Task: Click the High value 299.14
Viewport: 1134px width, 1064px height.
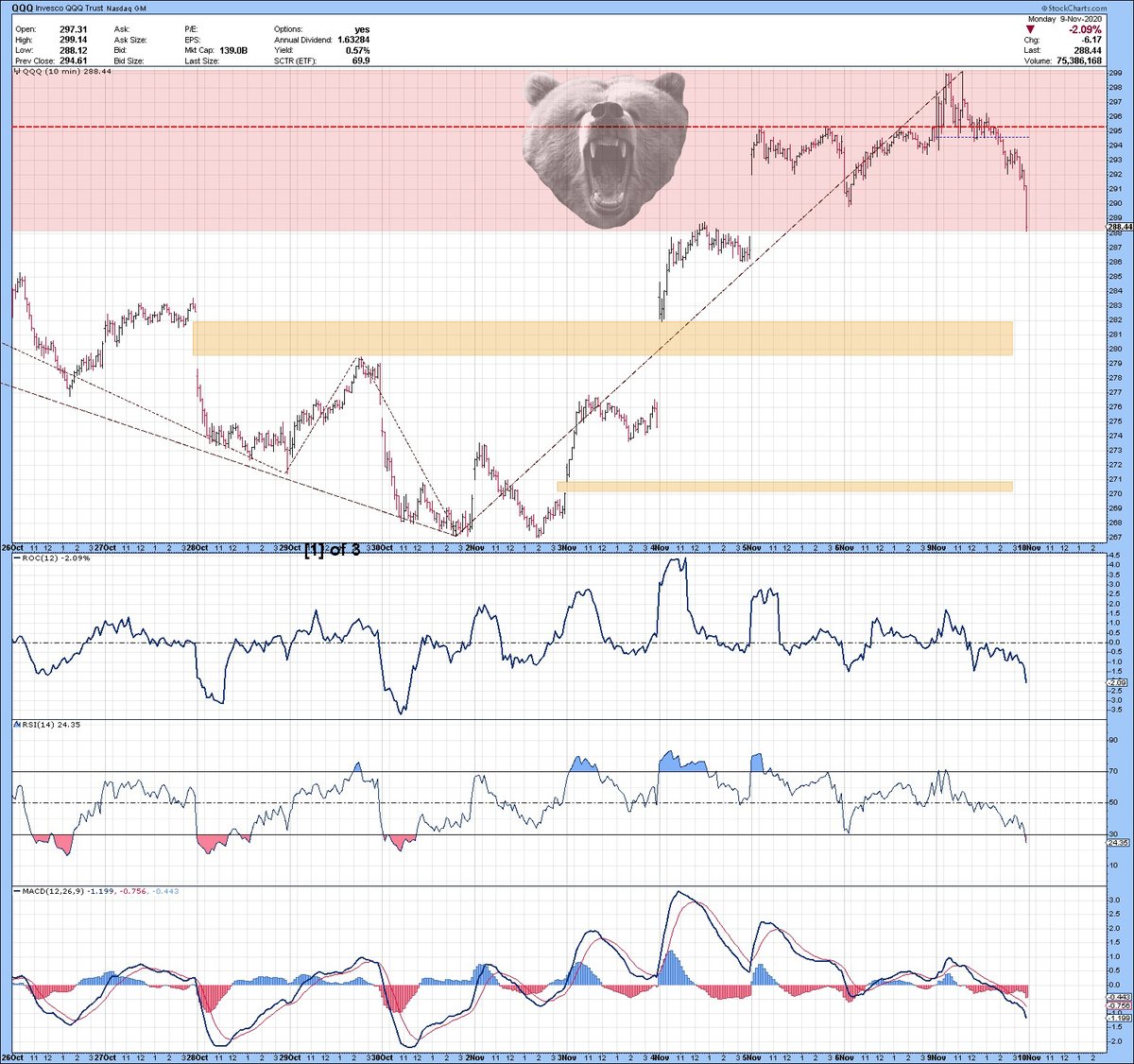Action: pos(73,41)
